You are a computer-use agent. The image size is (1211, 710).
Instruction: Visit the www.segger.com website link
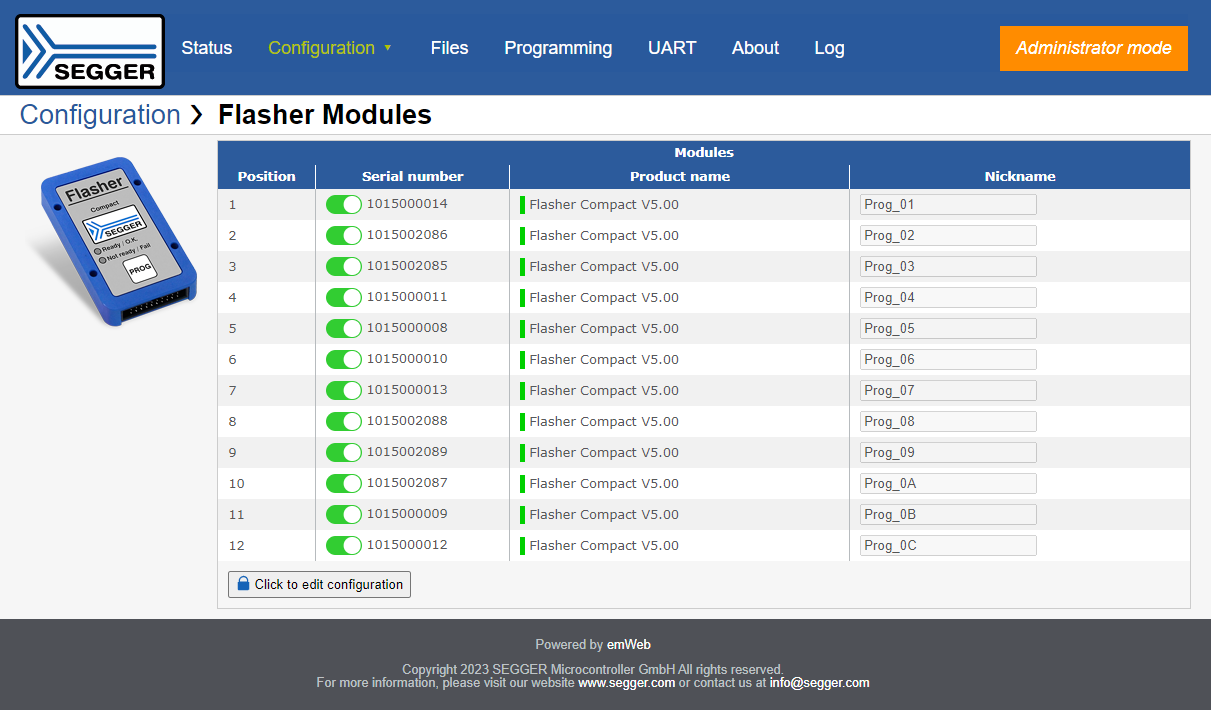[x=626, y=683]
